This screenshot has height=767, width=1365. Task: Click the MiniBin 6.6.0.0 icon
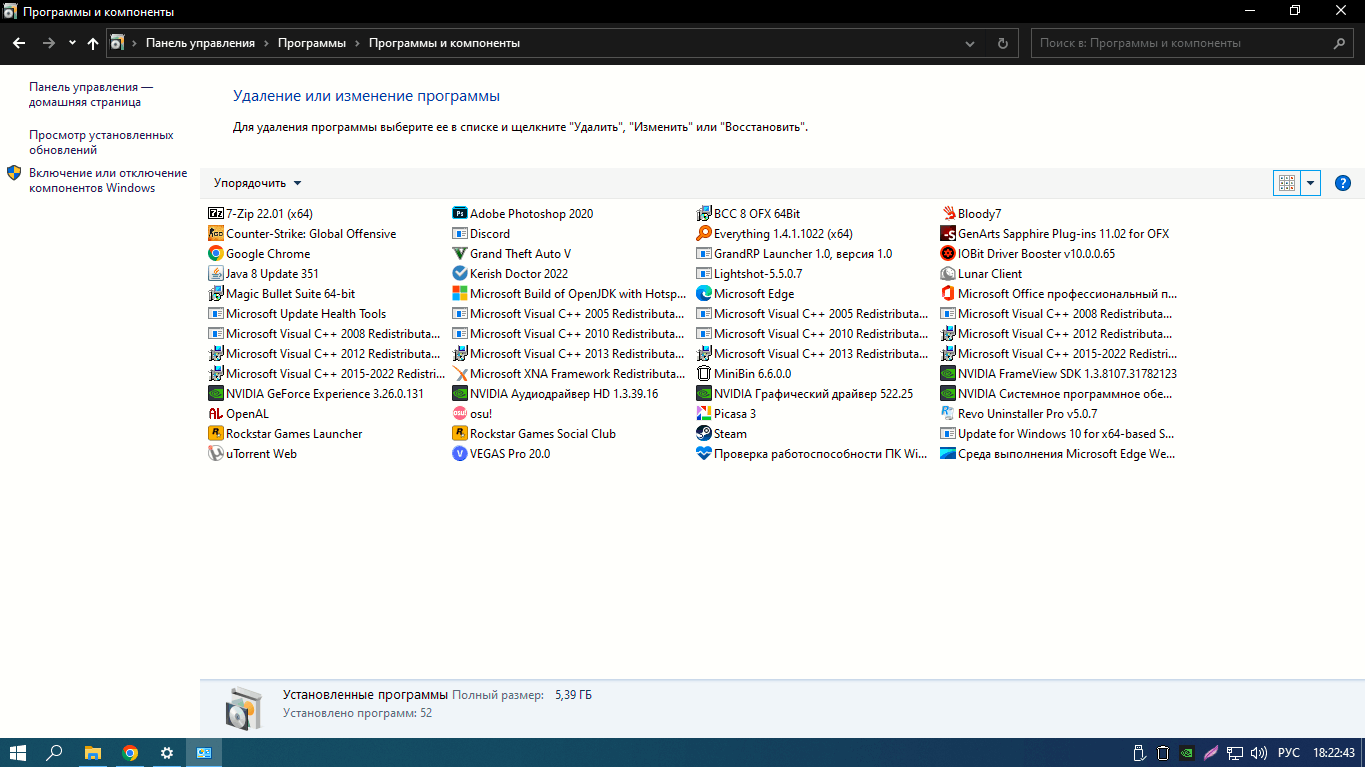[x=704, y=374]
